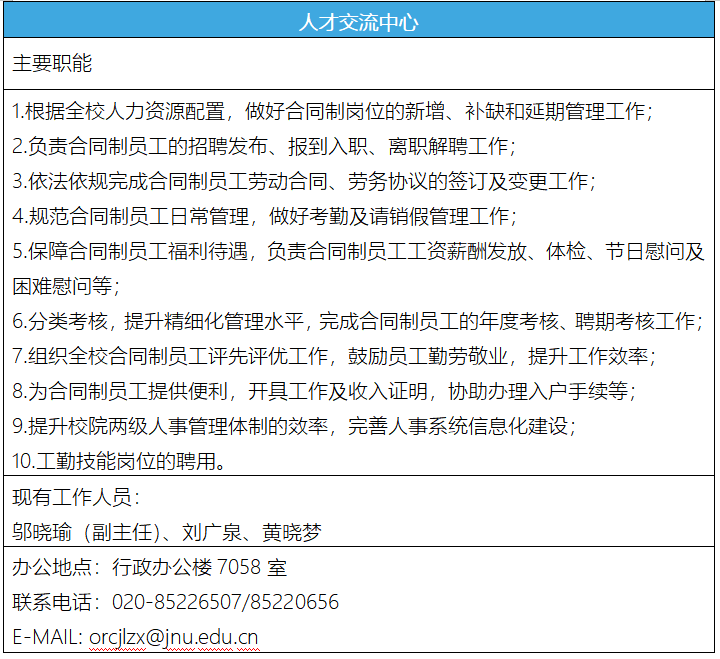Click the 现有工作人员 label
720x659 pixels.
tap(76, 498)
